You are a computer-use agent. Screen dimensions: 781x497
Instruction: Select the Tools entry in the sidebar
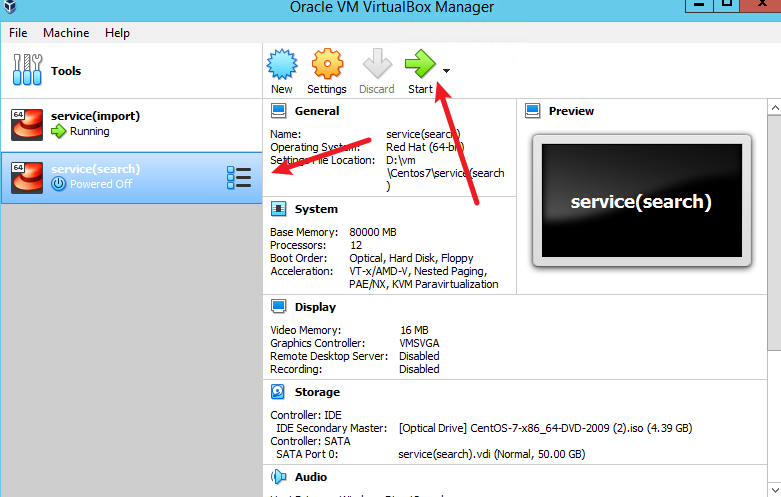(131, 71)
